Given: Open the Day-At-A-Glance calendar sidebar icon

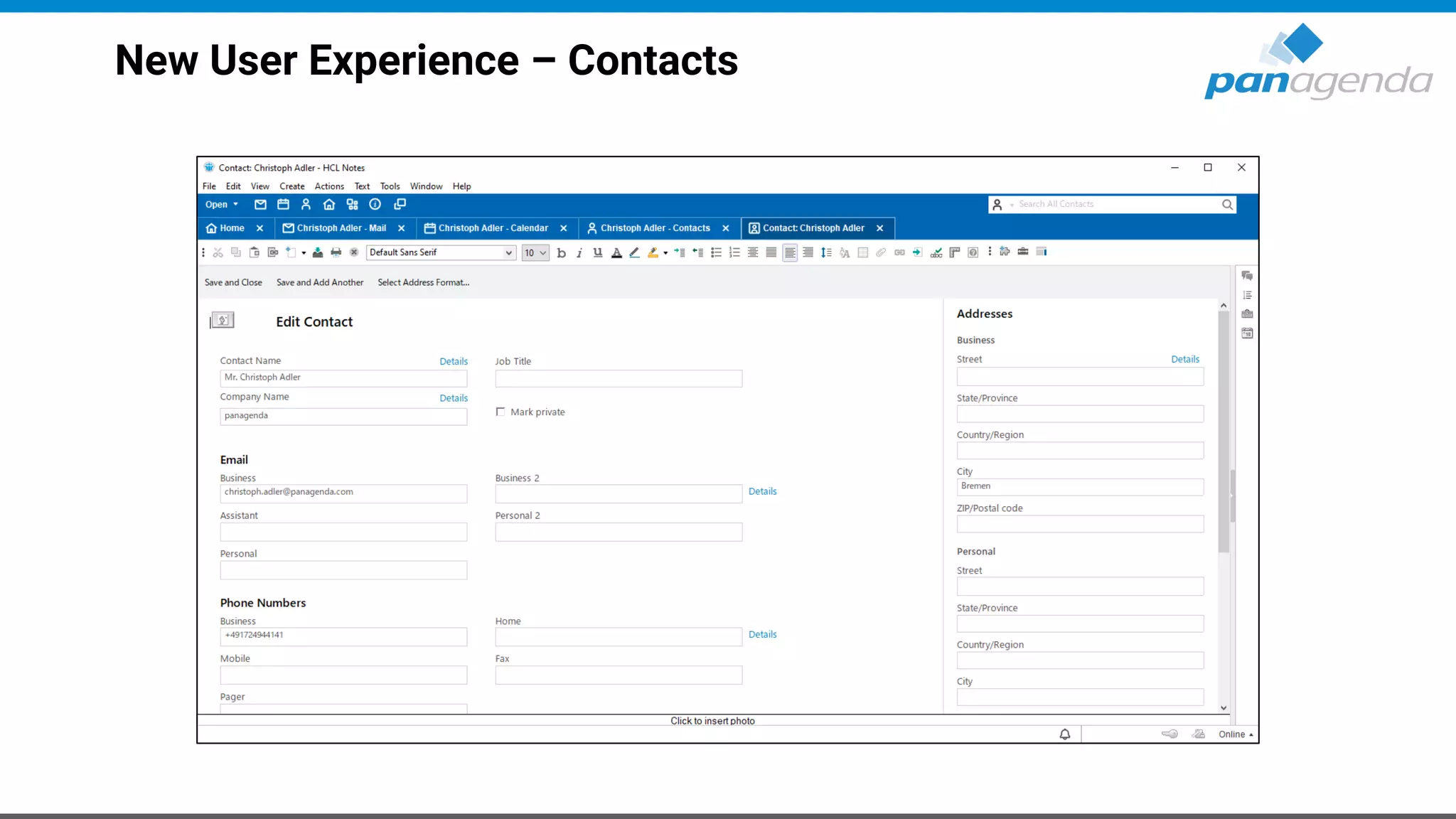Looking at the screenshot, I should click(1247, 333).
